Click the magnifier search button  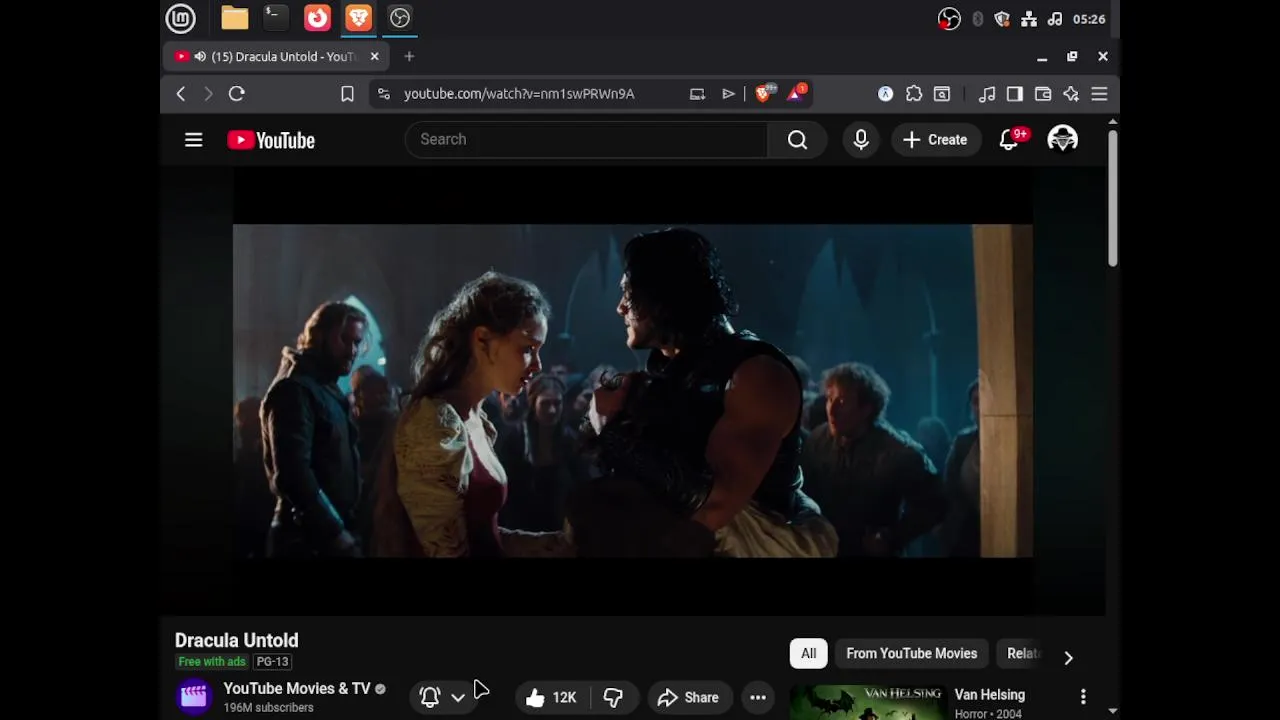[x=797, y=140]
